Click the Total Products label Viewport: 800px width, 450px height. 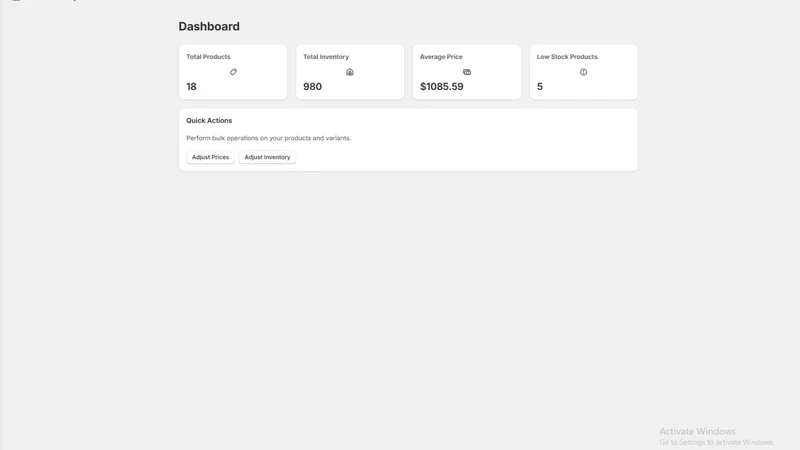point(208,57)
